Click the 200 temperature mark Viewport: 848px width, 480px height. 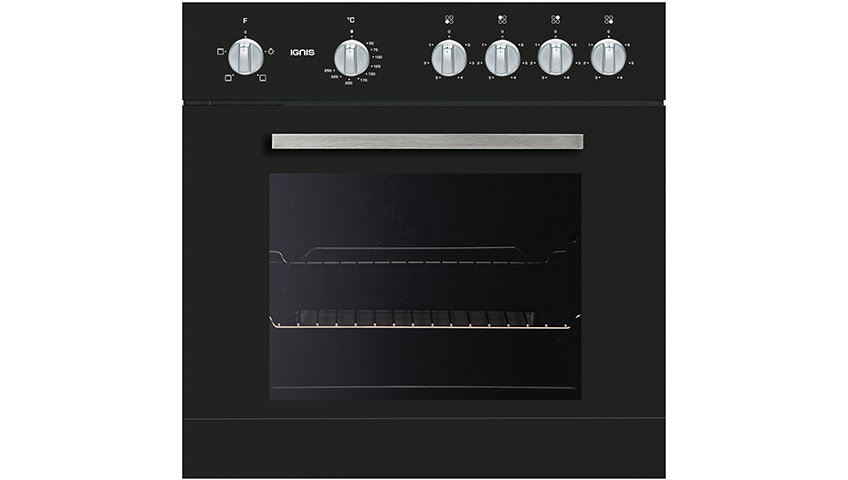[349, 83]
